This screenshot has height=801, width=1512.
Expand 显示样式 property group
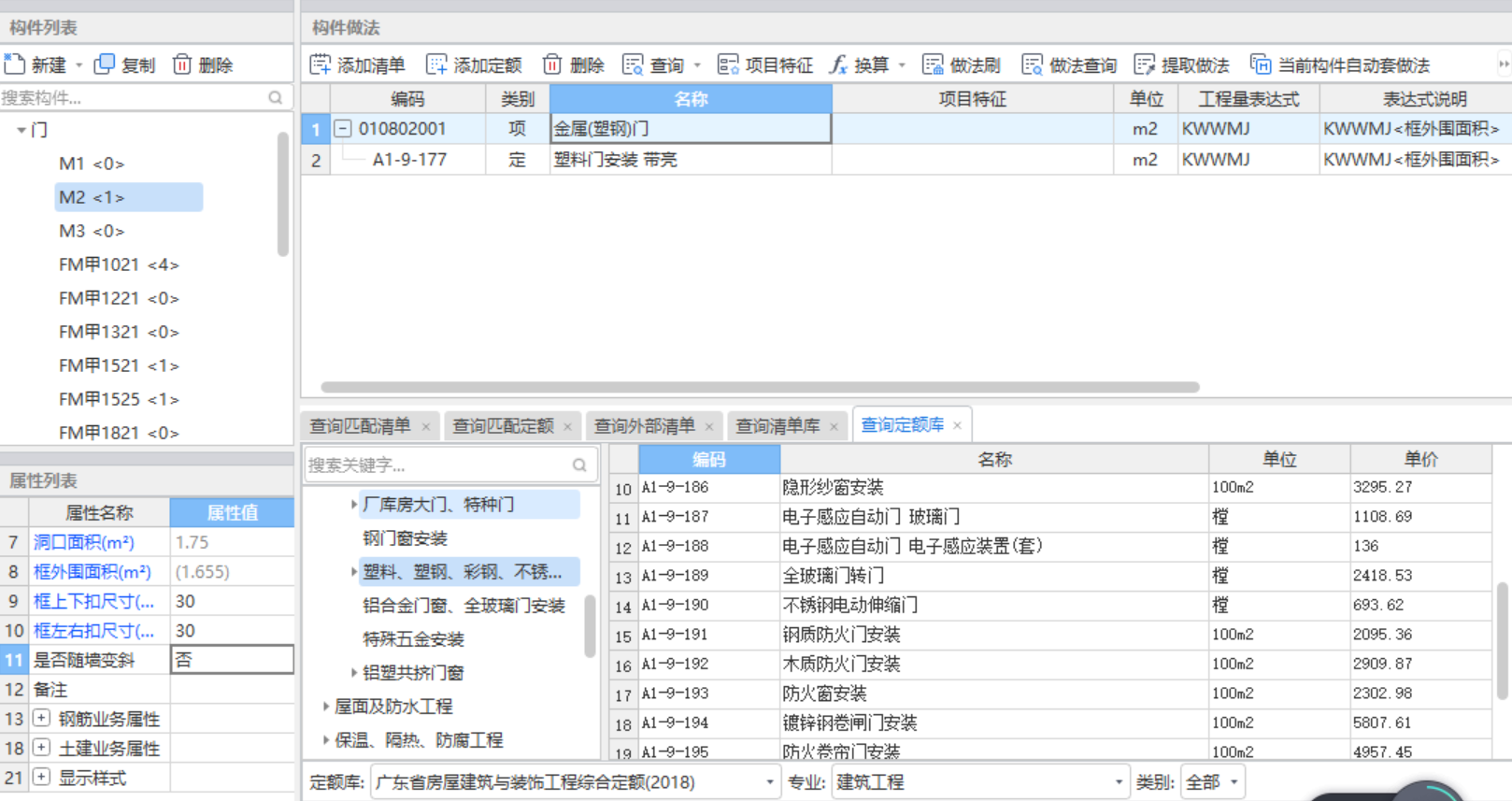(x=41, y=777)
